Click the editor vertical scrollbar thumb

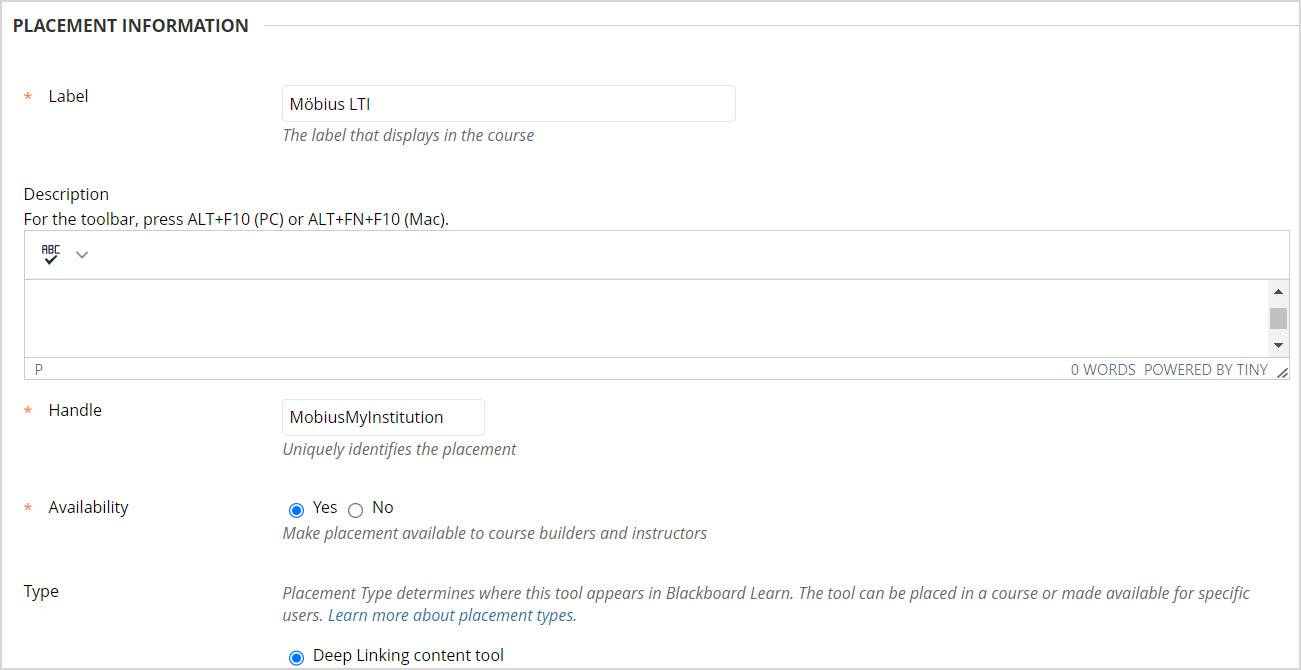tap(1278, 318)
